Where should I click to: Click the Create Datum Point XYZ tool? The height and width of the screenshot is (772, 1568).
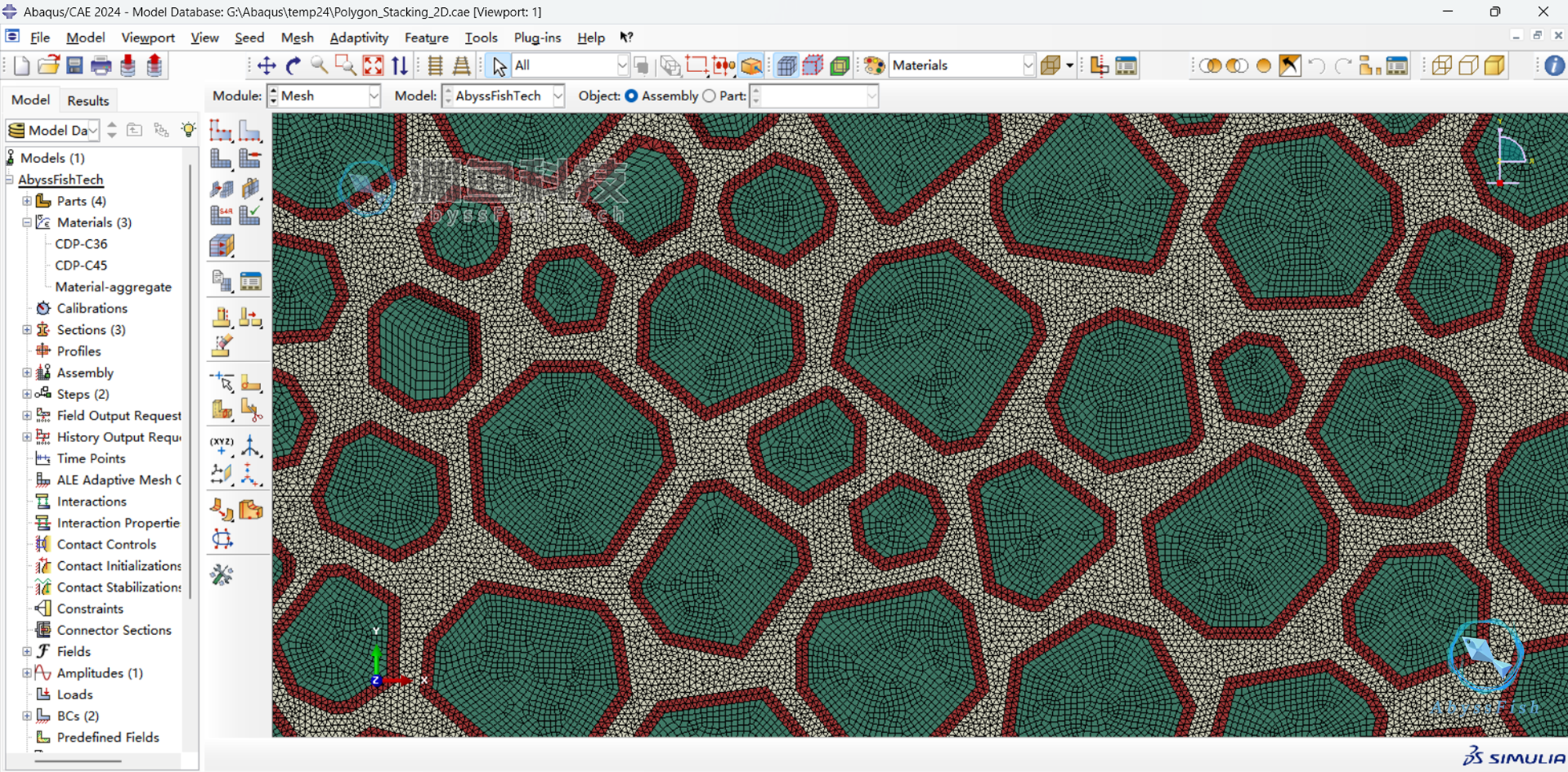(221, 446)
